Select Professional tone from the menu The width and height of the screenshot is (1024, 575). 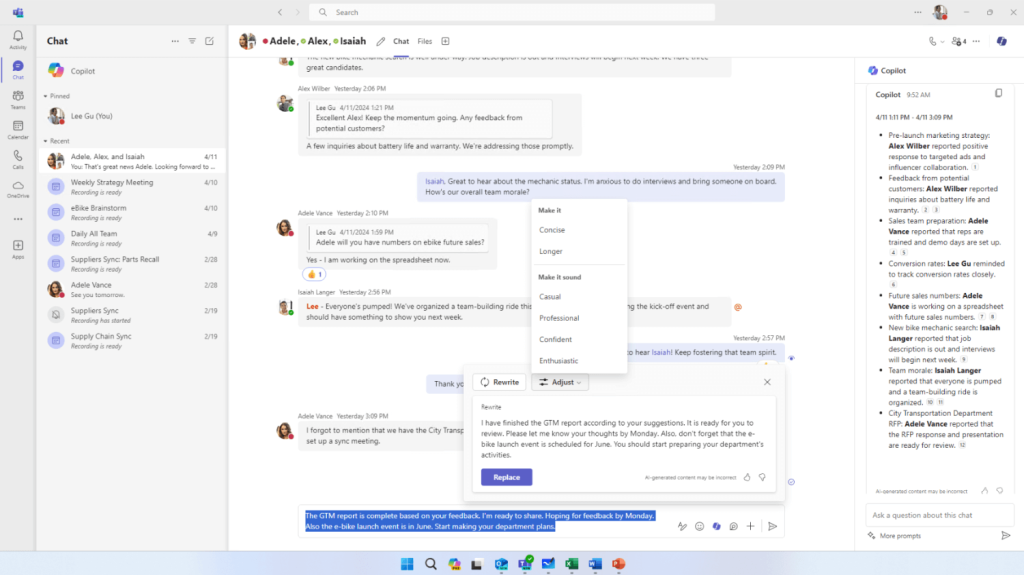pyautogui.click(x=559, y=318)
